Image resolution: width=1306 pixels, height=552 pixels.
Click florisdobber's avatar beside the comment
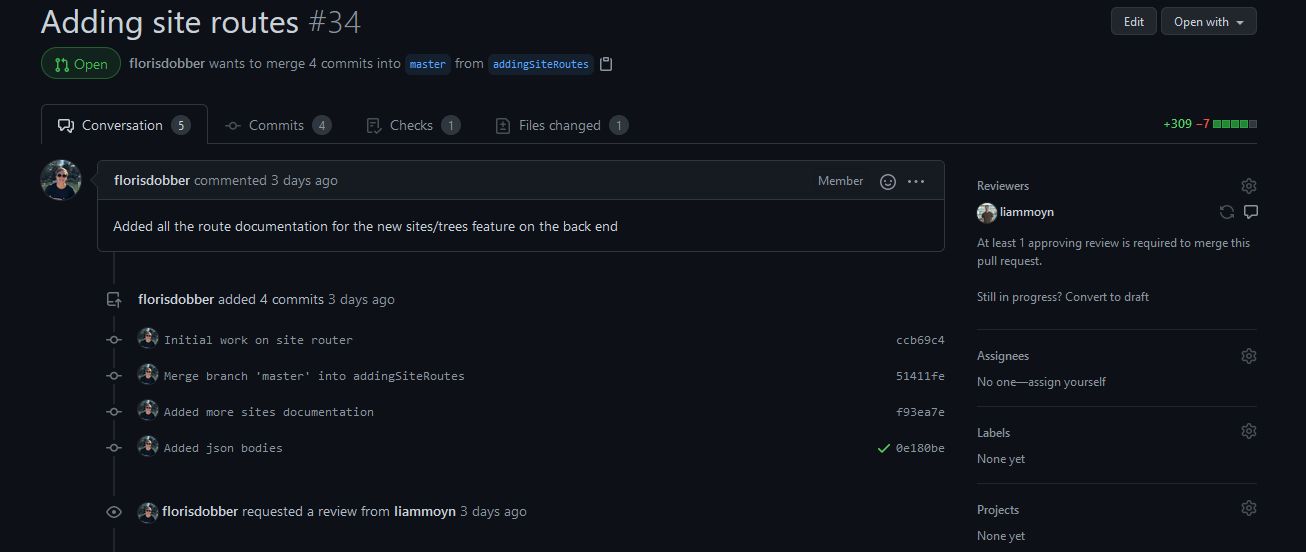(x=60, y=180)
